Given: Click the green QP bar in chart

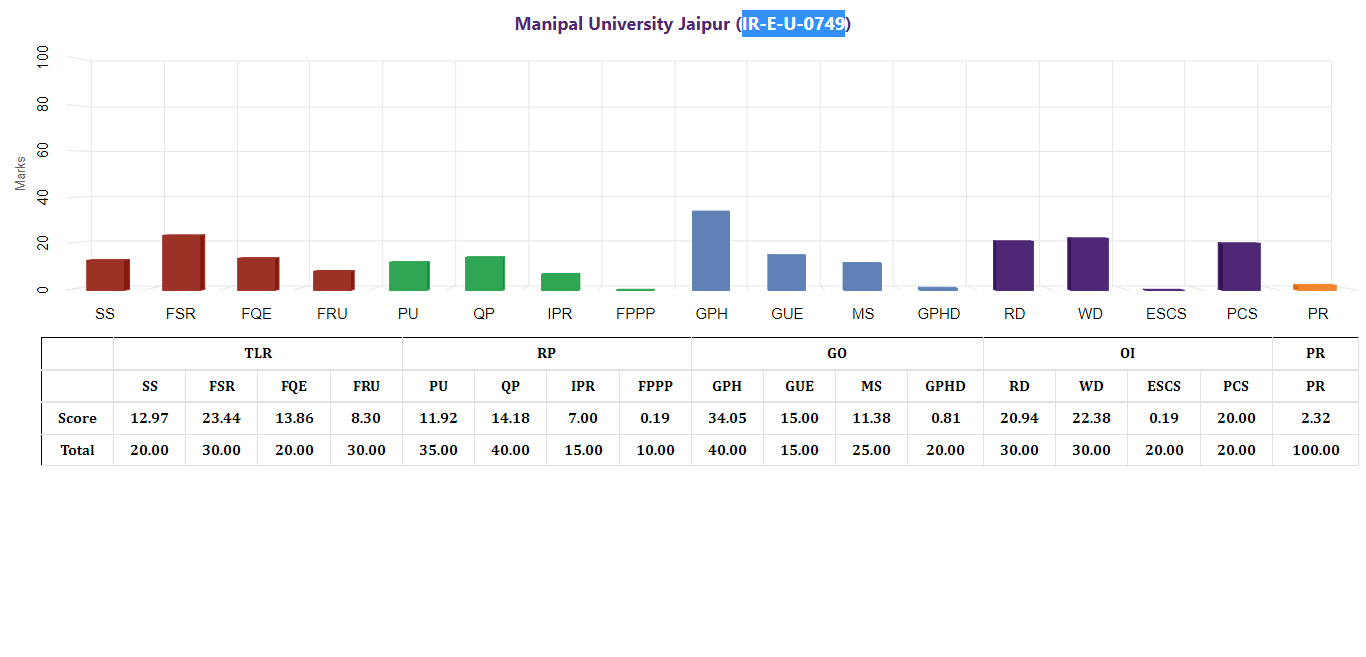Looking at the screenshot, I should click(x=484, y=273).
